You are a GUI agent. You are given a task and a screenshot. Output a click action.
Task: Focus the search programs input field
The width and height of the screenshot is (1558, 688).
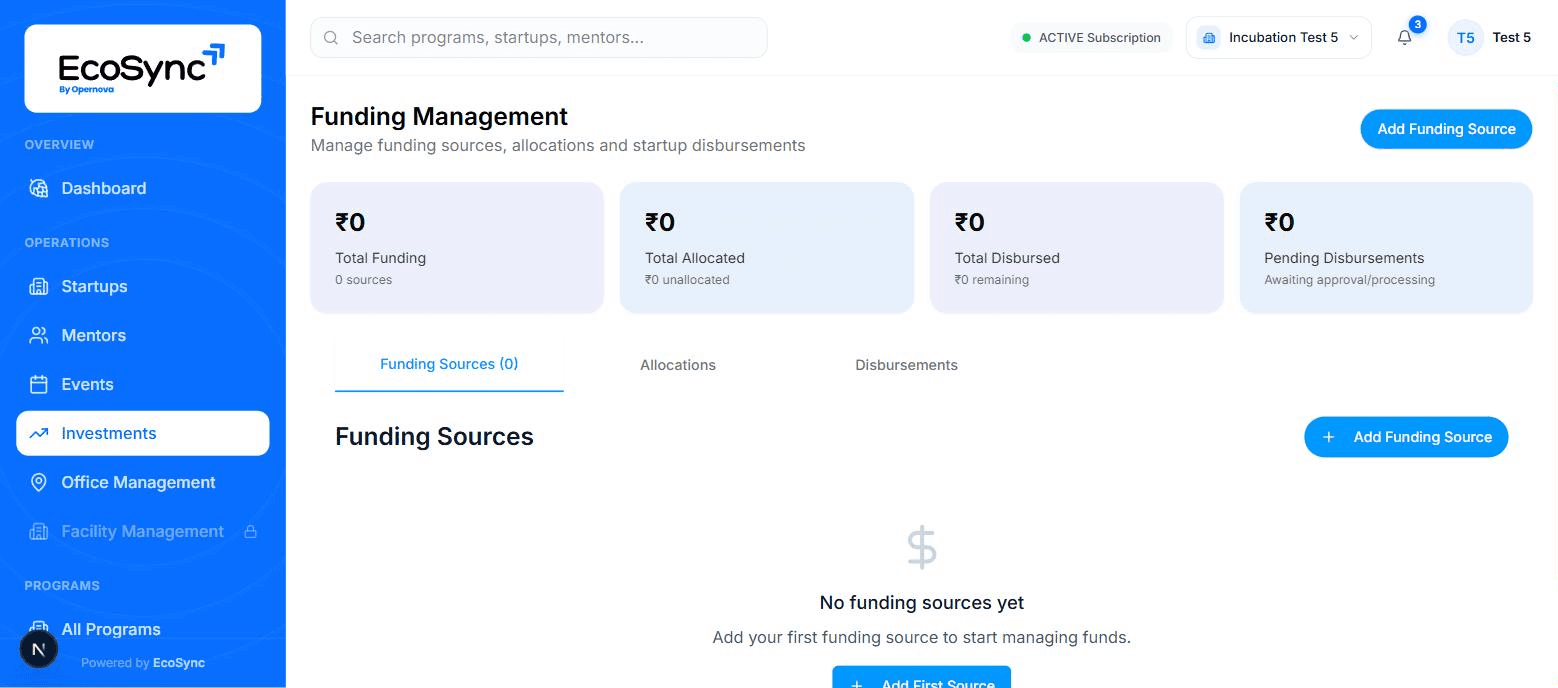tap(539, 38)
